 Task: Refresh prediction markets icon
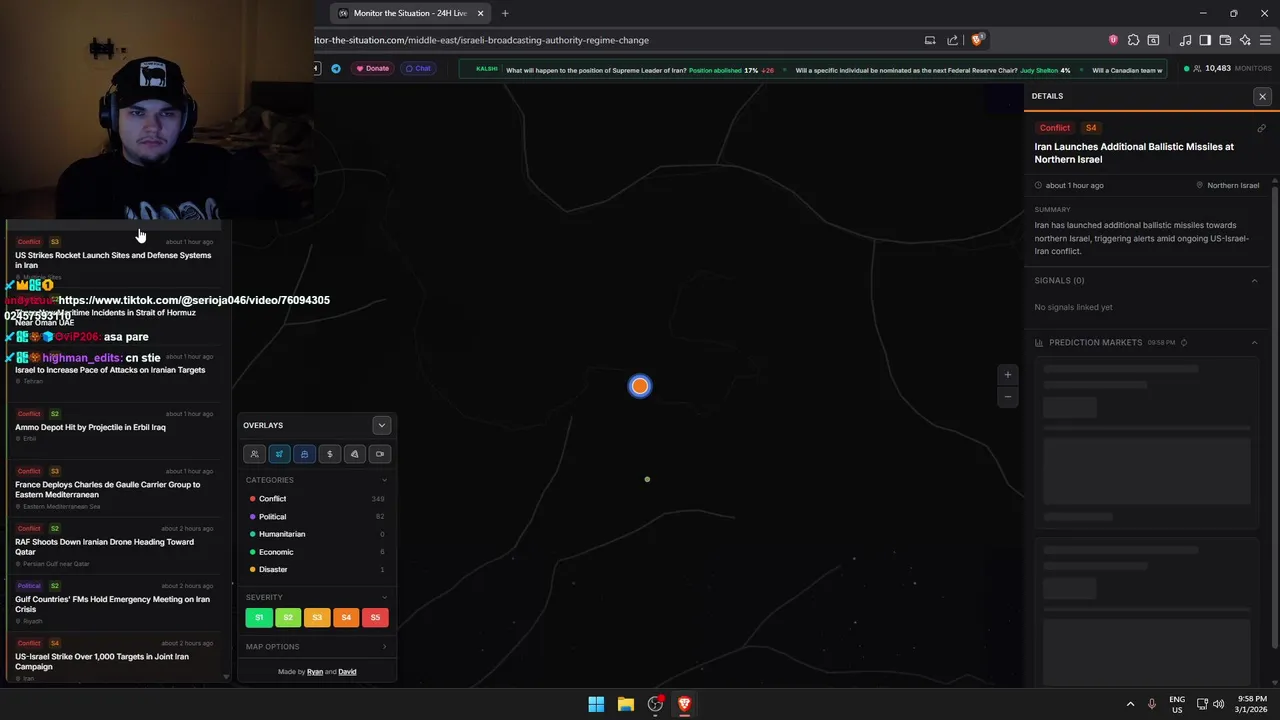tap(1184, 343)
